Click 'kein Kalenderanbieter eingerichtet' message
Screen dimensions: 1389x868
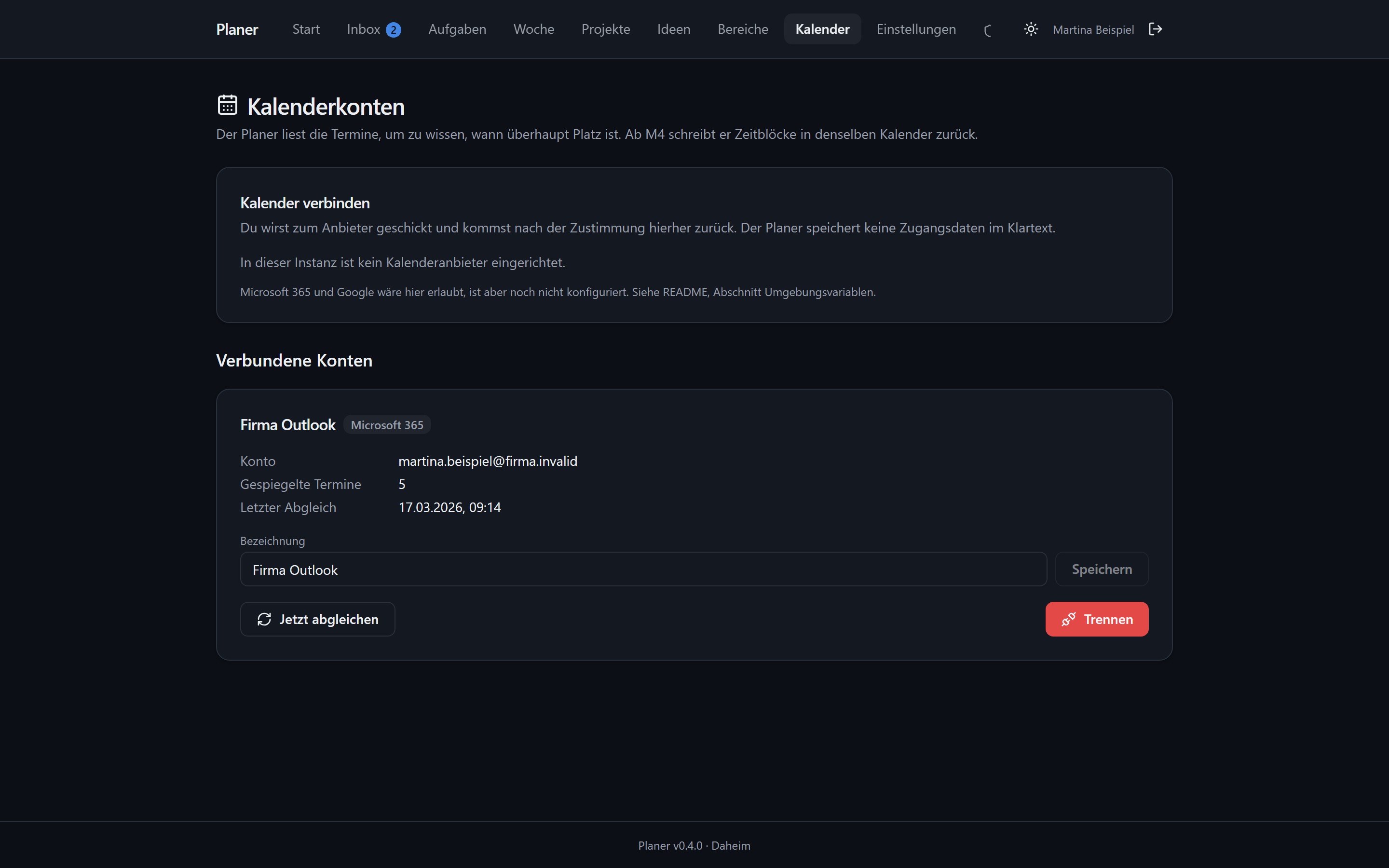pos(403,263)
